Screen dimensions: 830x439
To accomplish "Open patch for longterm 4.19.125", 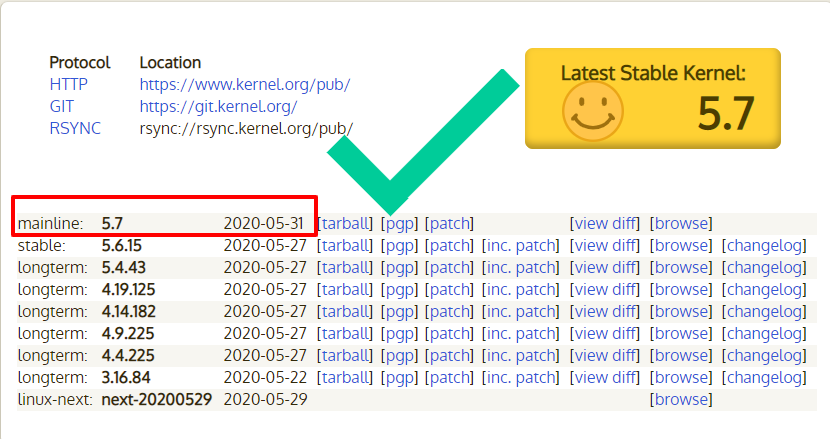I will [x=449, y=290].
